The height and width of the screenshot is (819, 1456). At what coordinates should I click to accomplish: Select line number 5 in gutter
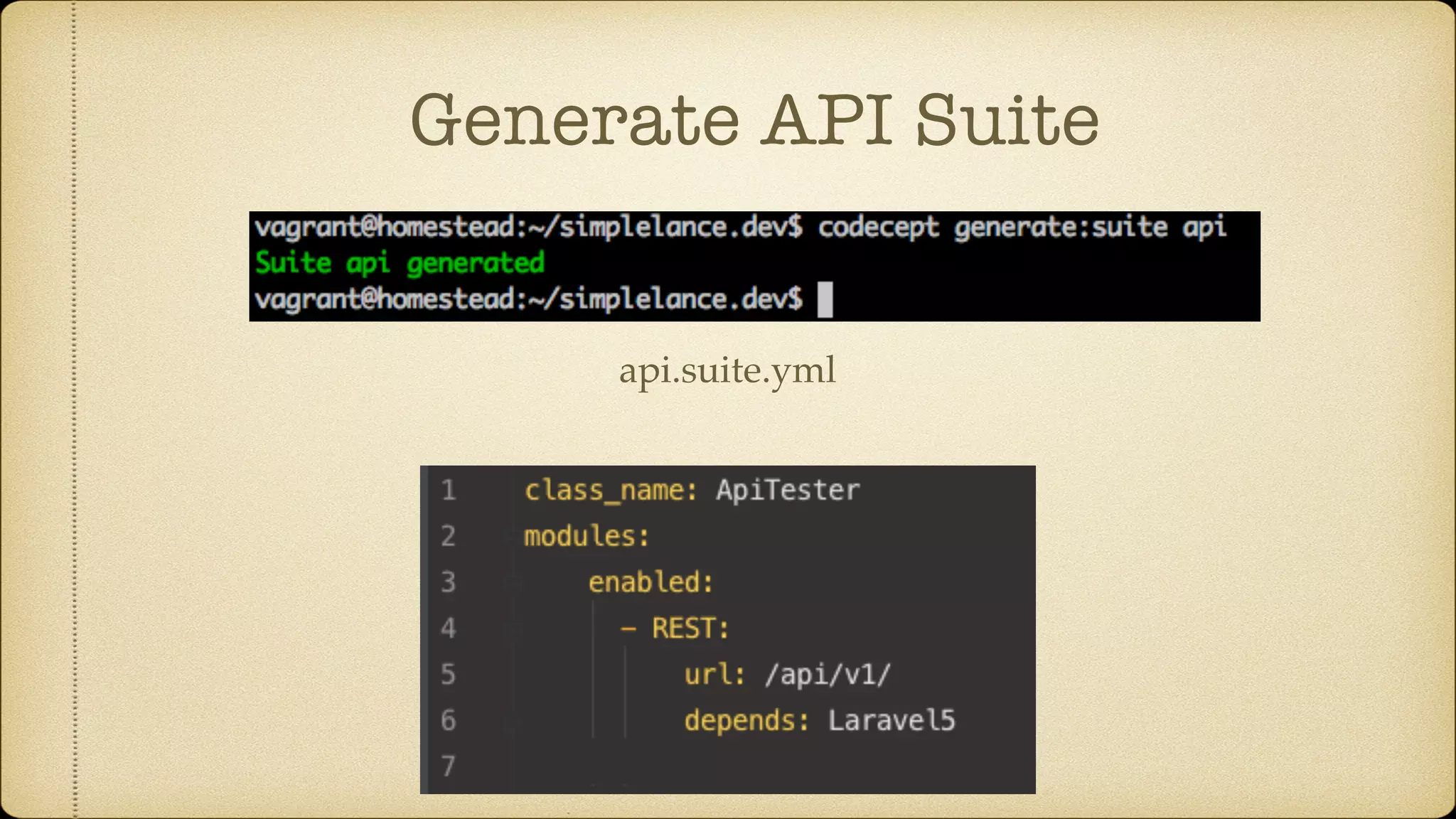[x=448, y=674]
